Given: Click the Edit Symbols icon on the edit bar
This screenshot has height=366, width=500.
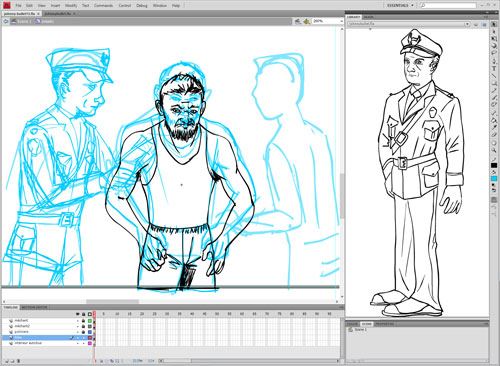Looking at the screenshot, I should coord(307,21).
